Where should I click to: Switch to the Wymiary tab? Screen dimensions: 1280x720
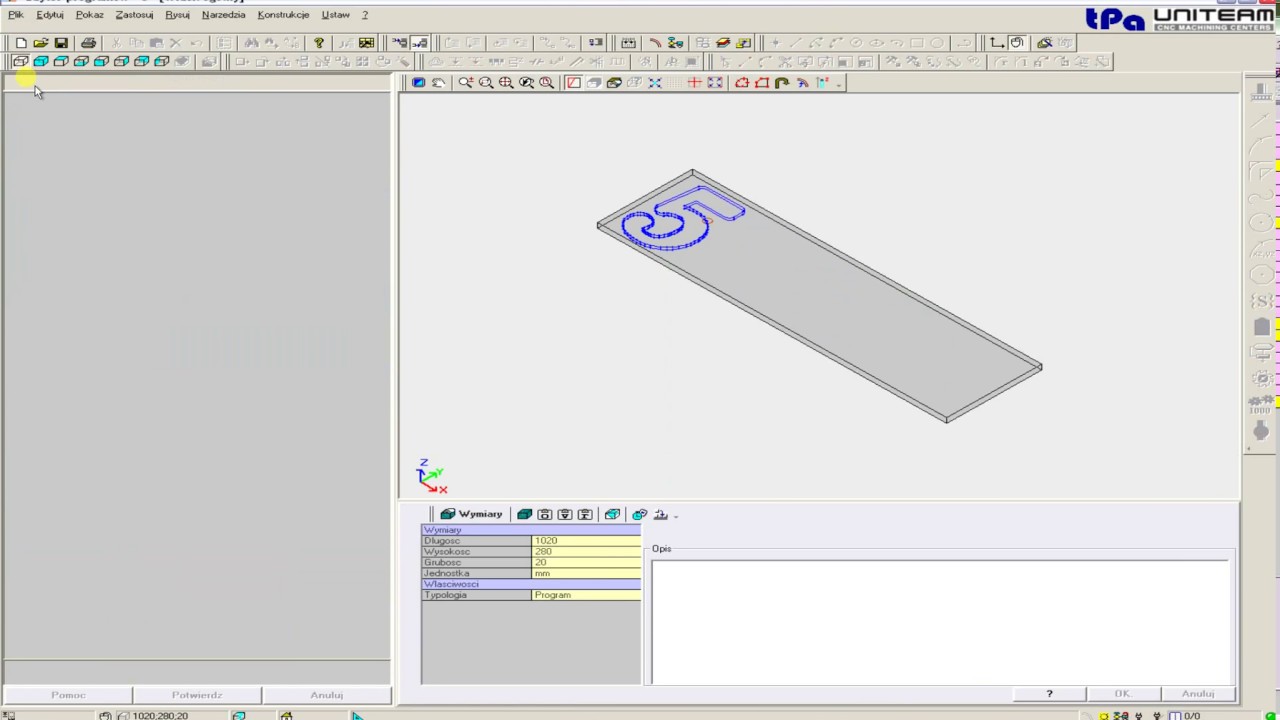[471, 514]
